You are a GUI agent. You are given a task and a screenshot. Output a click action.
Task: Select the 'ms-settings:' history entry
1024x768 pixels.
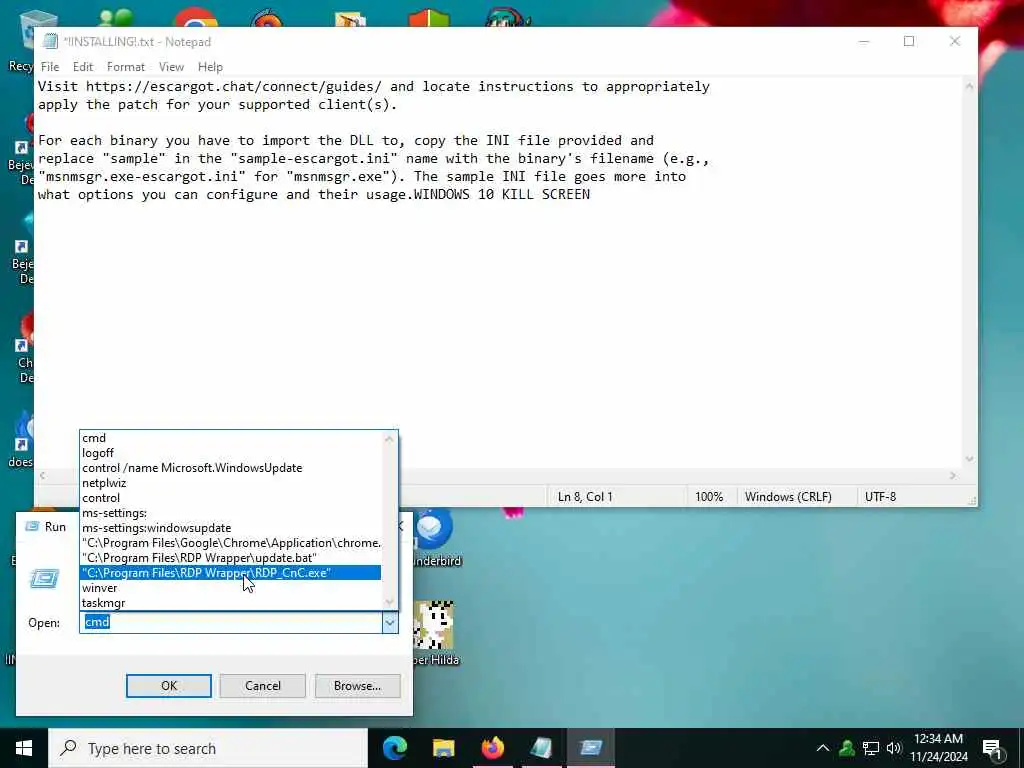point(231,513)
